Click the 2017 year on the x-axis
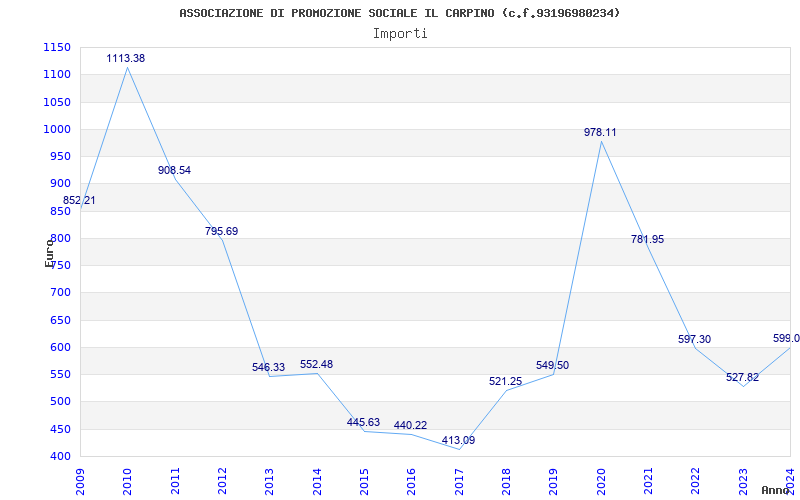 458,479
